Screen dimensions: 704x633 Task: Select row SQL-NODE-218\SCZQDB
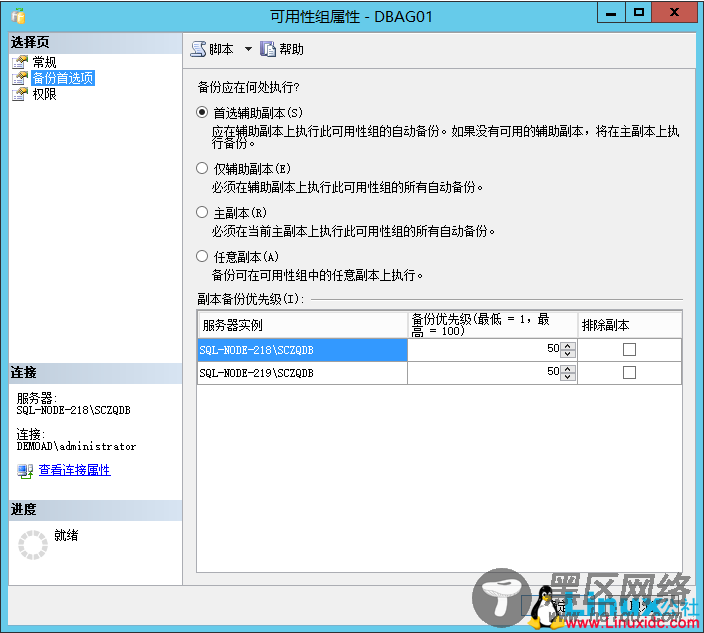coord(302,350)
